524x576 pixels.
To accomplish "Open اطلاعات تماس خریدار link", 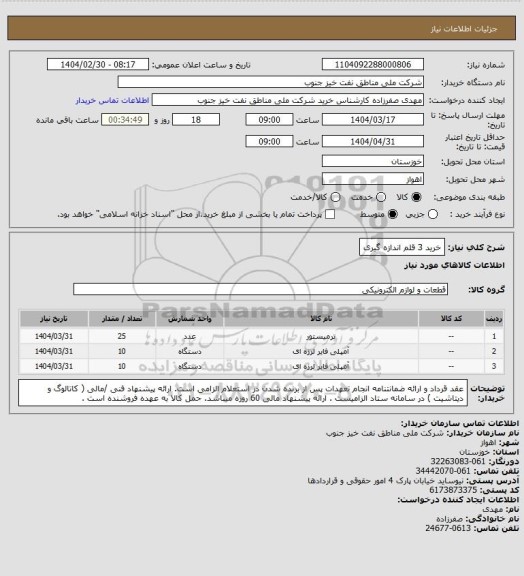I will point(112,100).
